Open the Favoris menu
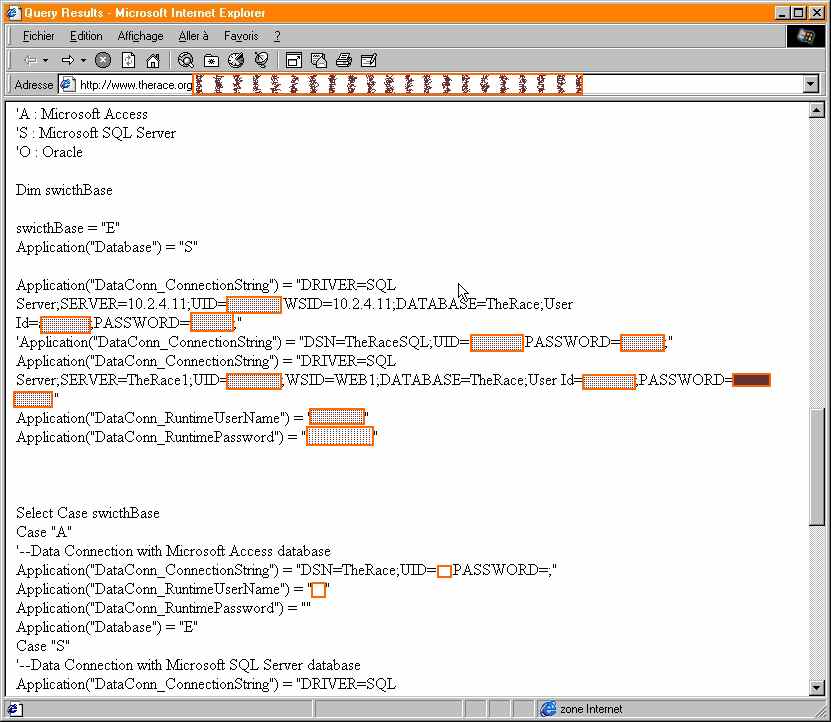831x722 pixels. tap(241, 36)
